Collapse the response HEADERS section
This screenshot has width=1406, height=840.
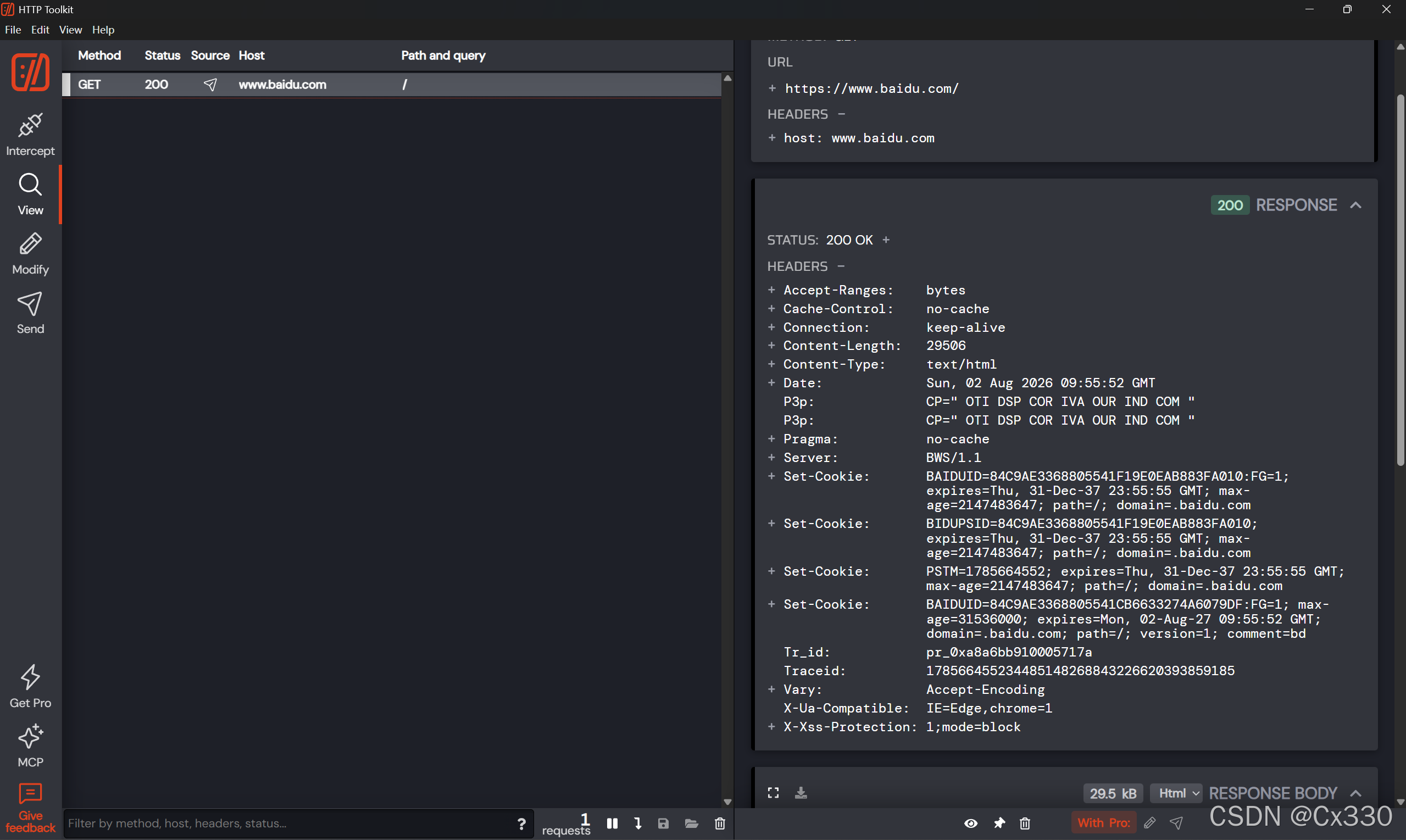click(841, 266)
